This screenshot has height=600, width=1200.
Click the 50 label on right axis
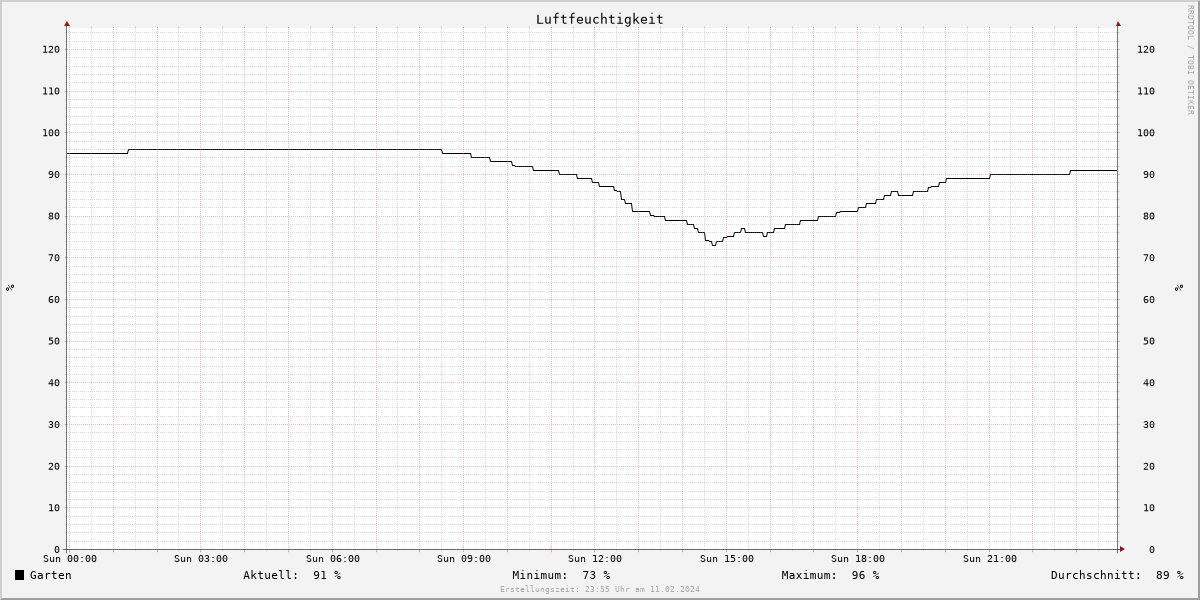(1149, 341)
